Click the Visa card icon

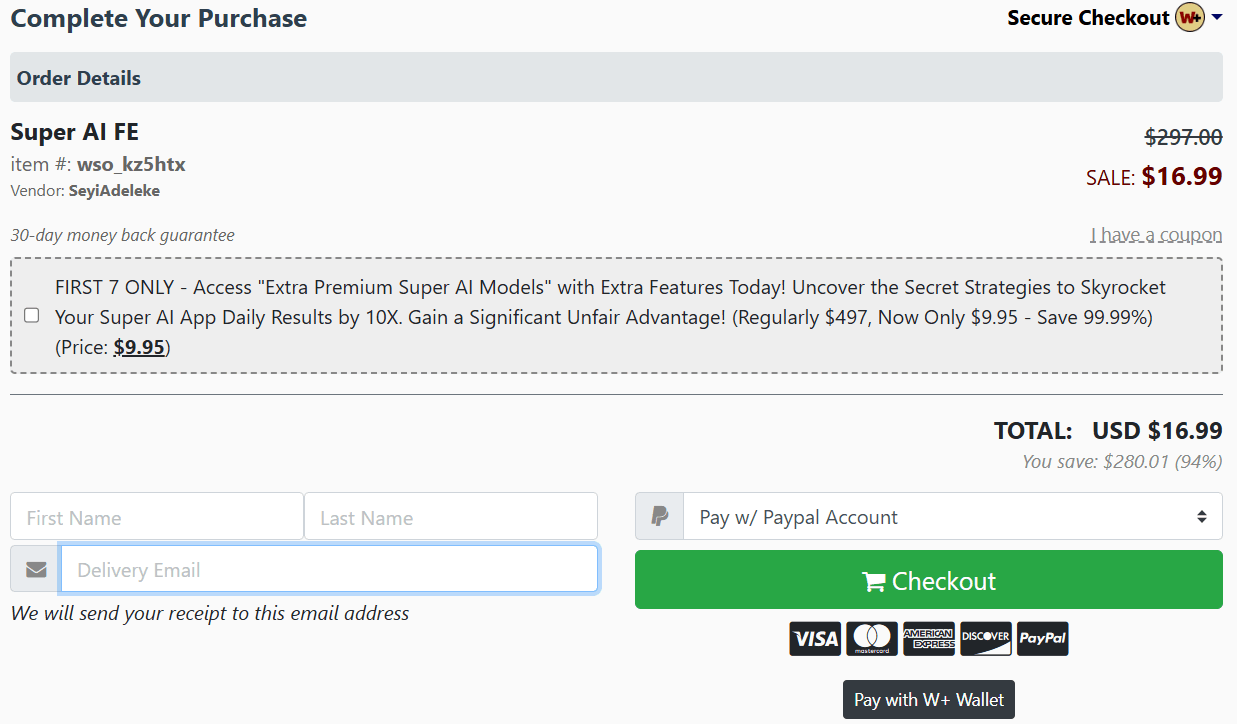click(x=815, y=638)
